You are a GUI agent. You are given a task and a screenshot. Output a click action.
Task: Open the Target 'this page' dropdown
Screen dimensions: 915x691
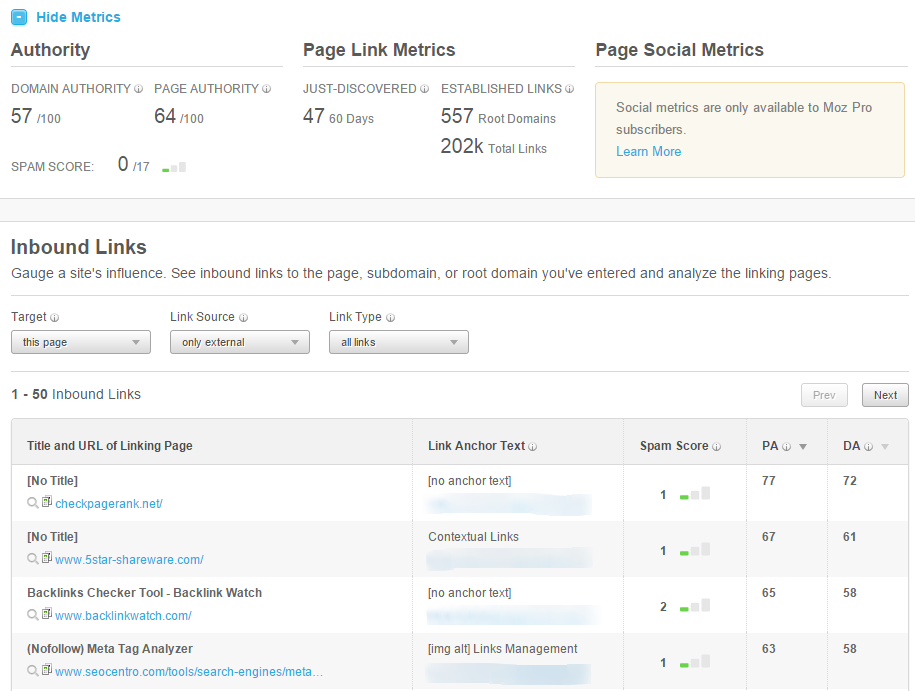click(81, 342)
